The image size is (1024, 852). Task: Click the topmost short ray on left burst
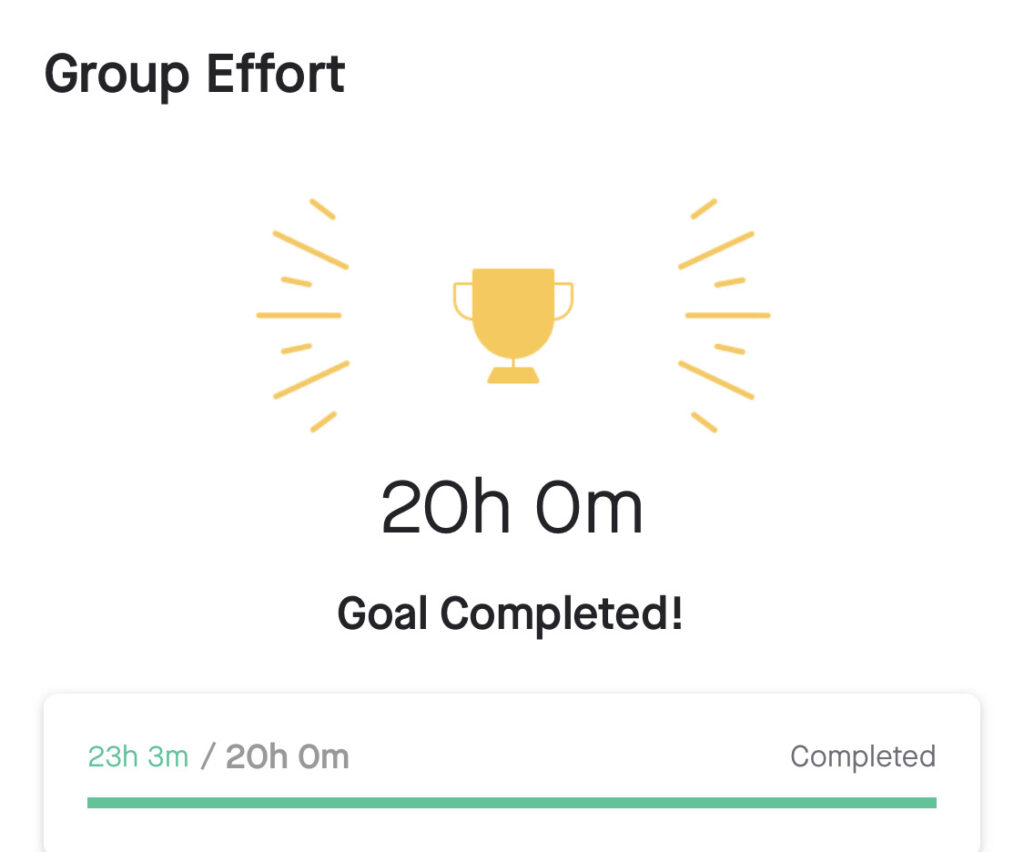click(323, 209)
